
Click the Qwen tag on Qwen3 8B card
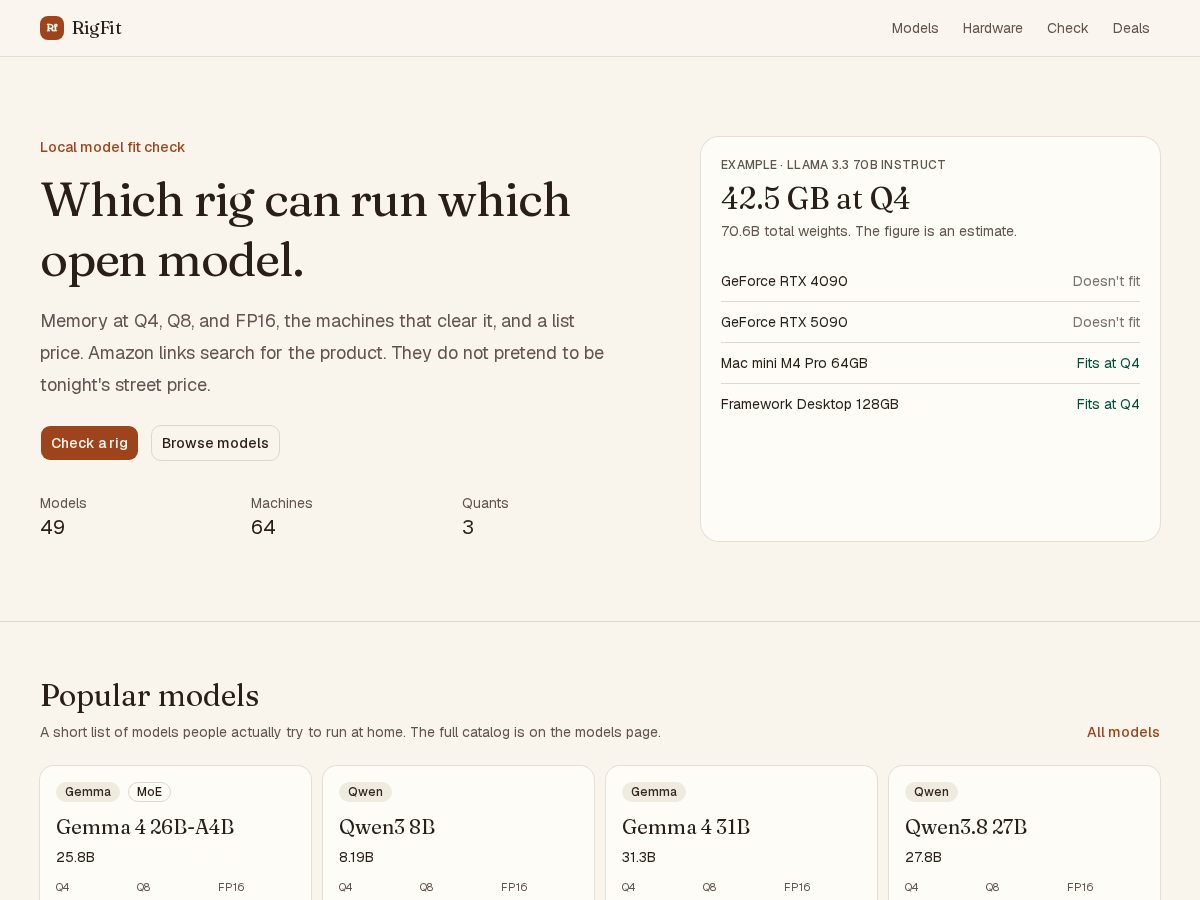(x=365, y=792)
